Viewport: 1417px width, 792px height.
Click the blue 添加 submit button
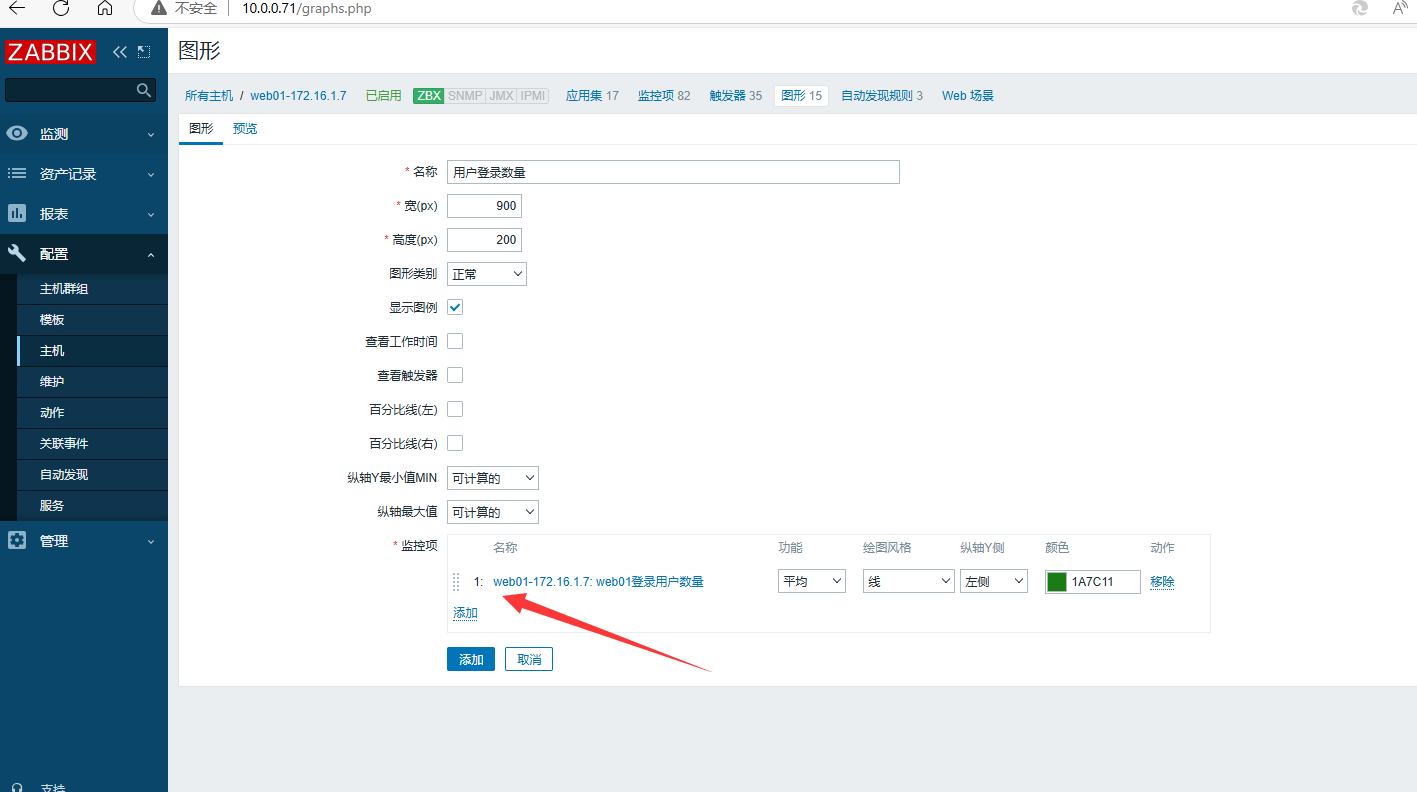pyautogui.click(x=471, y=659)
